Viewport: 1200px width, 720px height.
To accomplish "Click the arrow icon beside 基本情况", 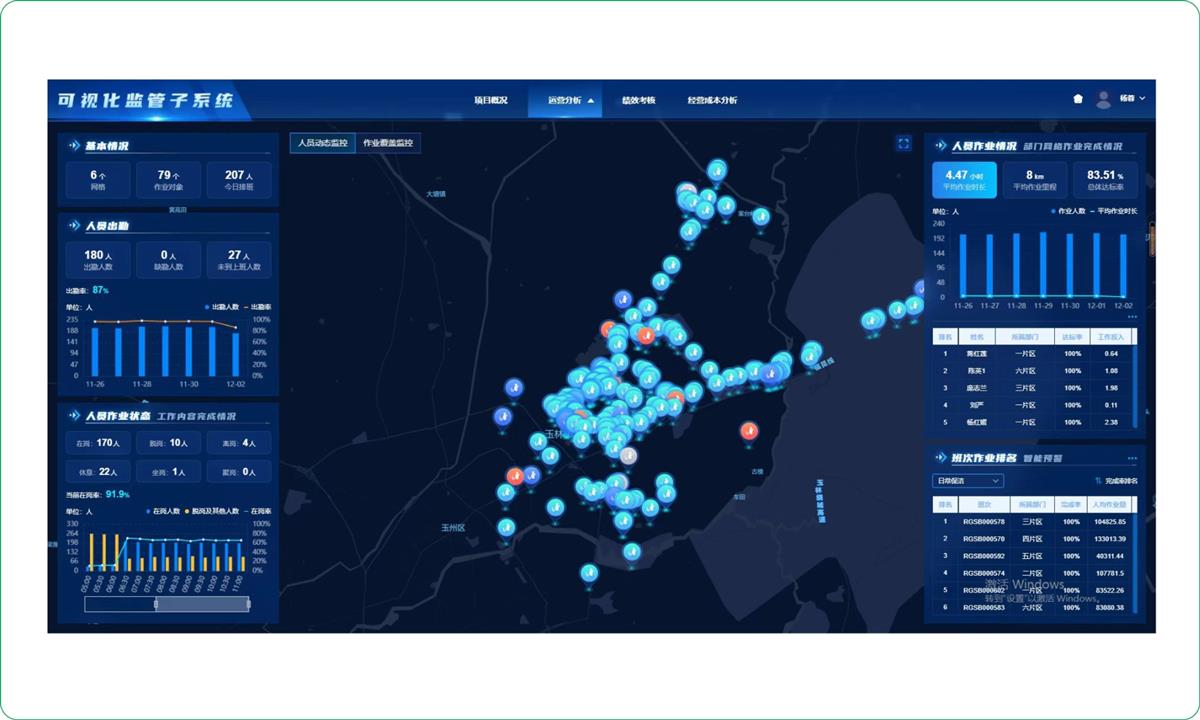I will tap(74, 146).
